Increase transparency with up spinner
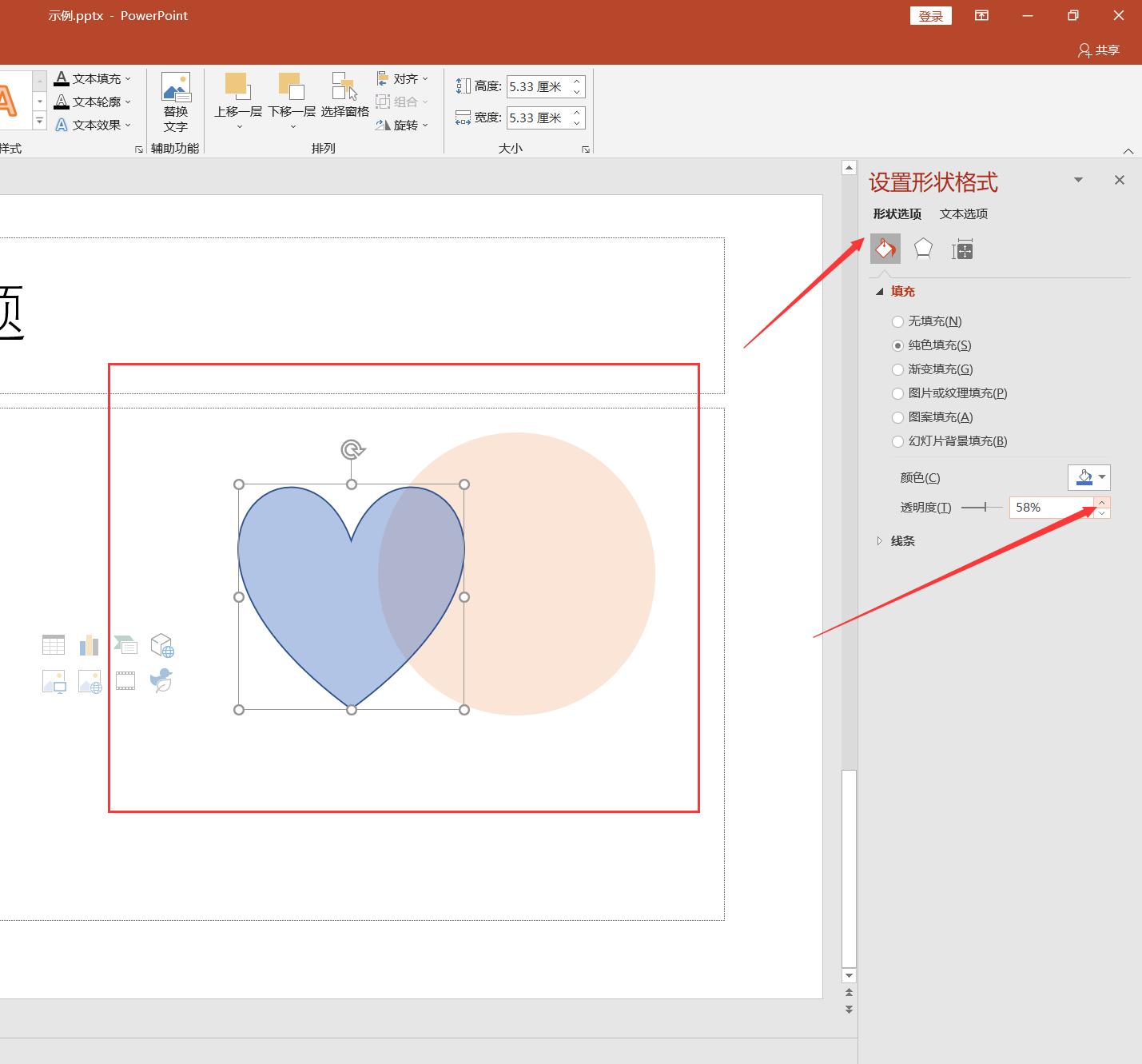The image size is (1142, 1064). tap(1102, 503)
